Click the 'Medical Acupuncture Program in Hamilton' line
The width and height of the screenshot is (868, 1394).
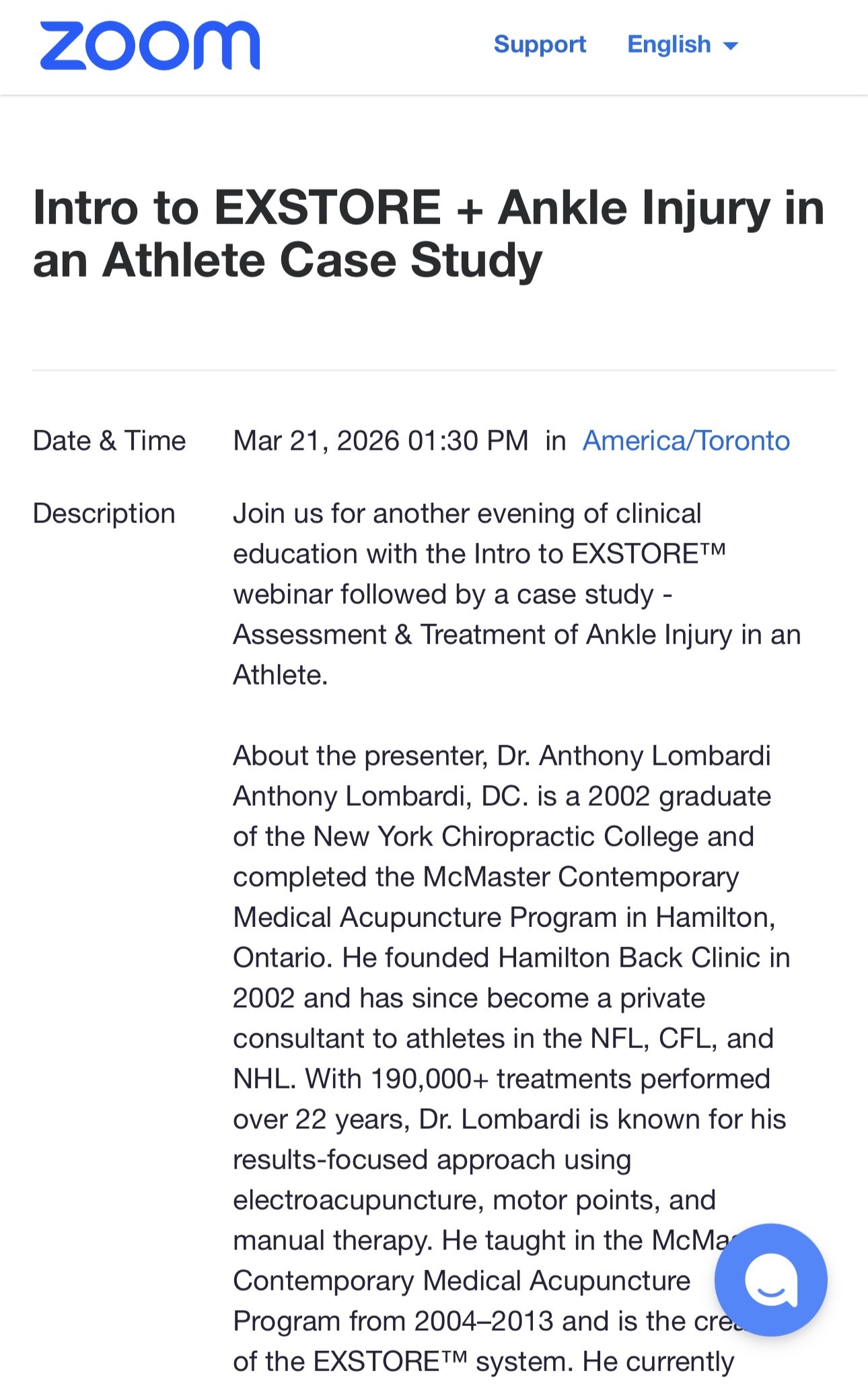click(x=504, y=917)
